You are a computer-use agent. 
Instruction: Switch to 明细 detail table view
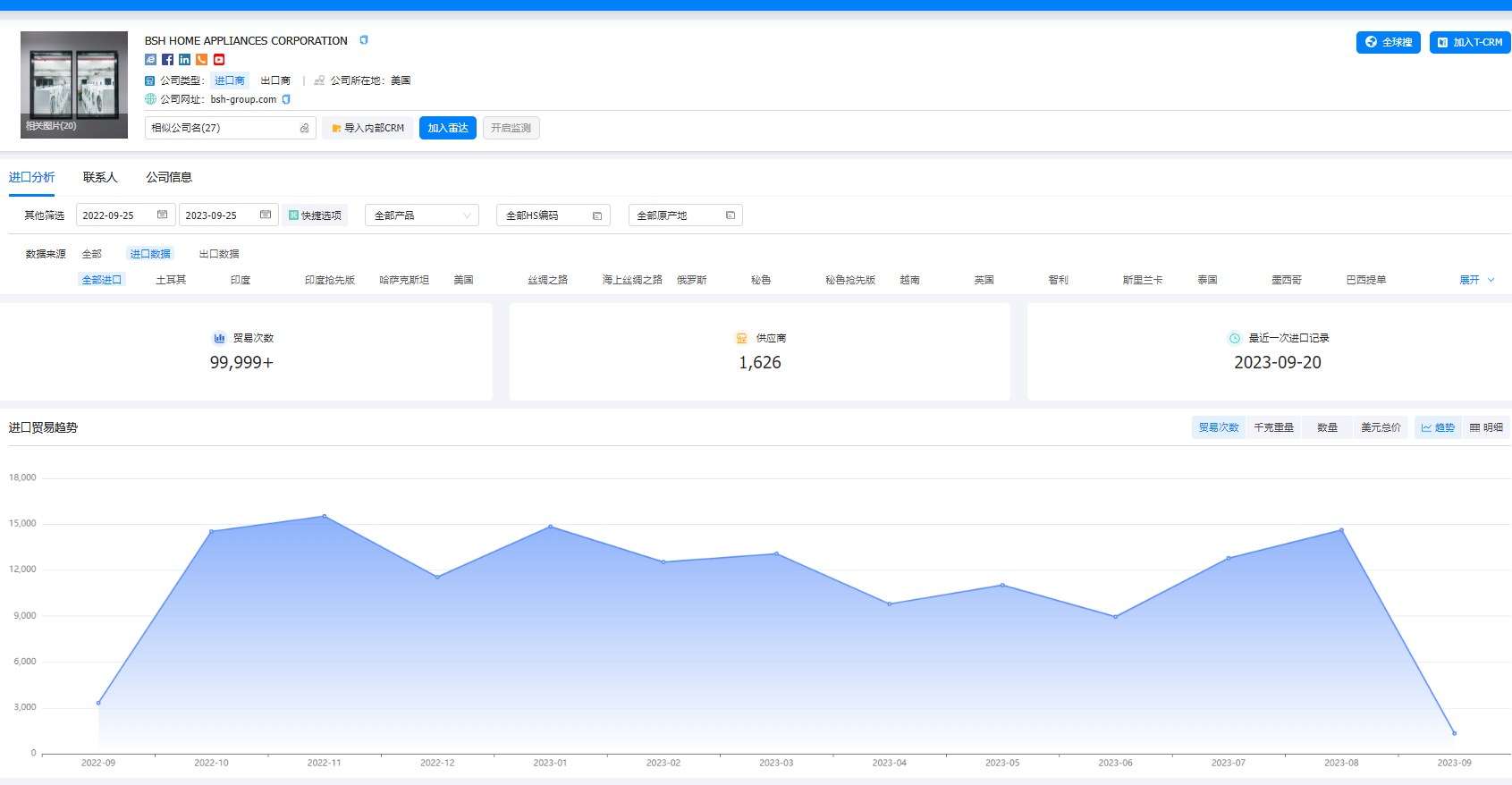coord(1486,427)
